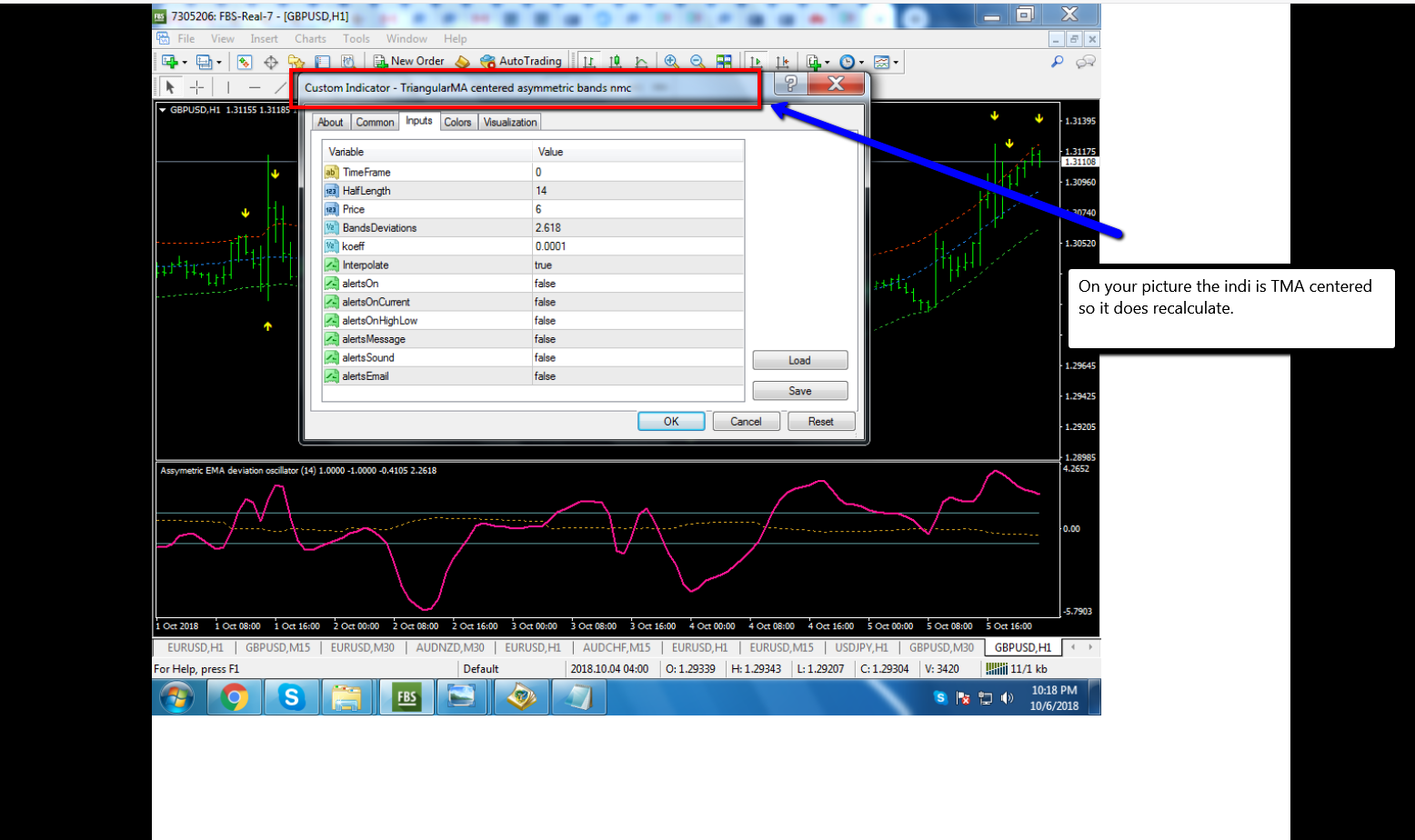Open the templates dropdown
The width and height of the screenshot is (1415, 840).
tap(886, 62)
